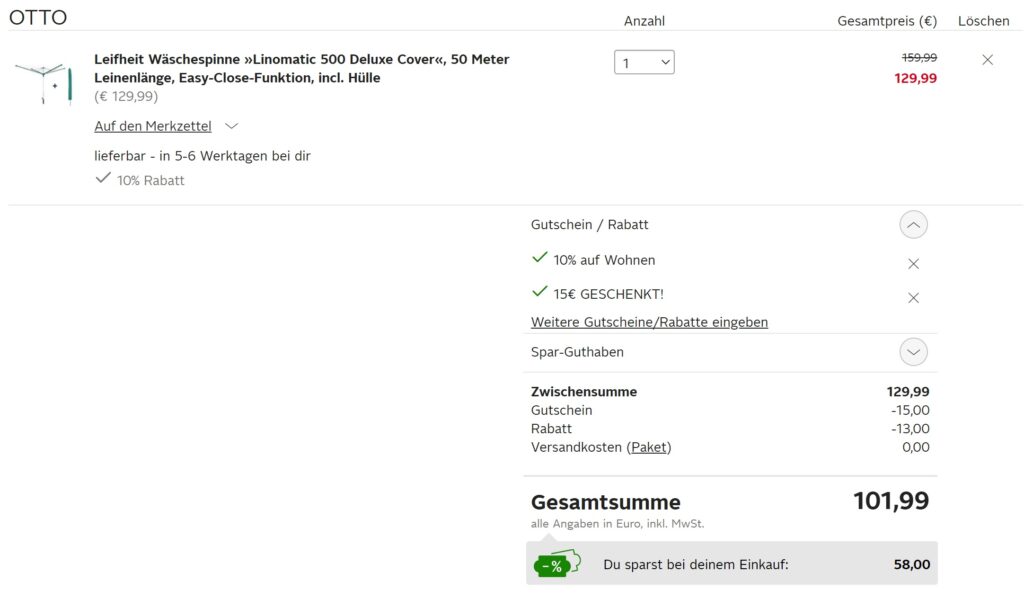1024x599 pixels.
Task: Open the Paket shipping info link
Action: click(648, 447)
